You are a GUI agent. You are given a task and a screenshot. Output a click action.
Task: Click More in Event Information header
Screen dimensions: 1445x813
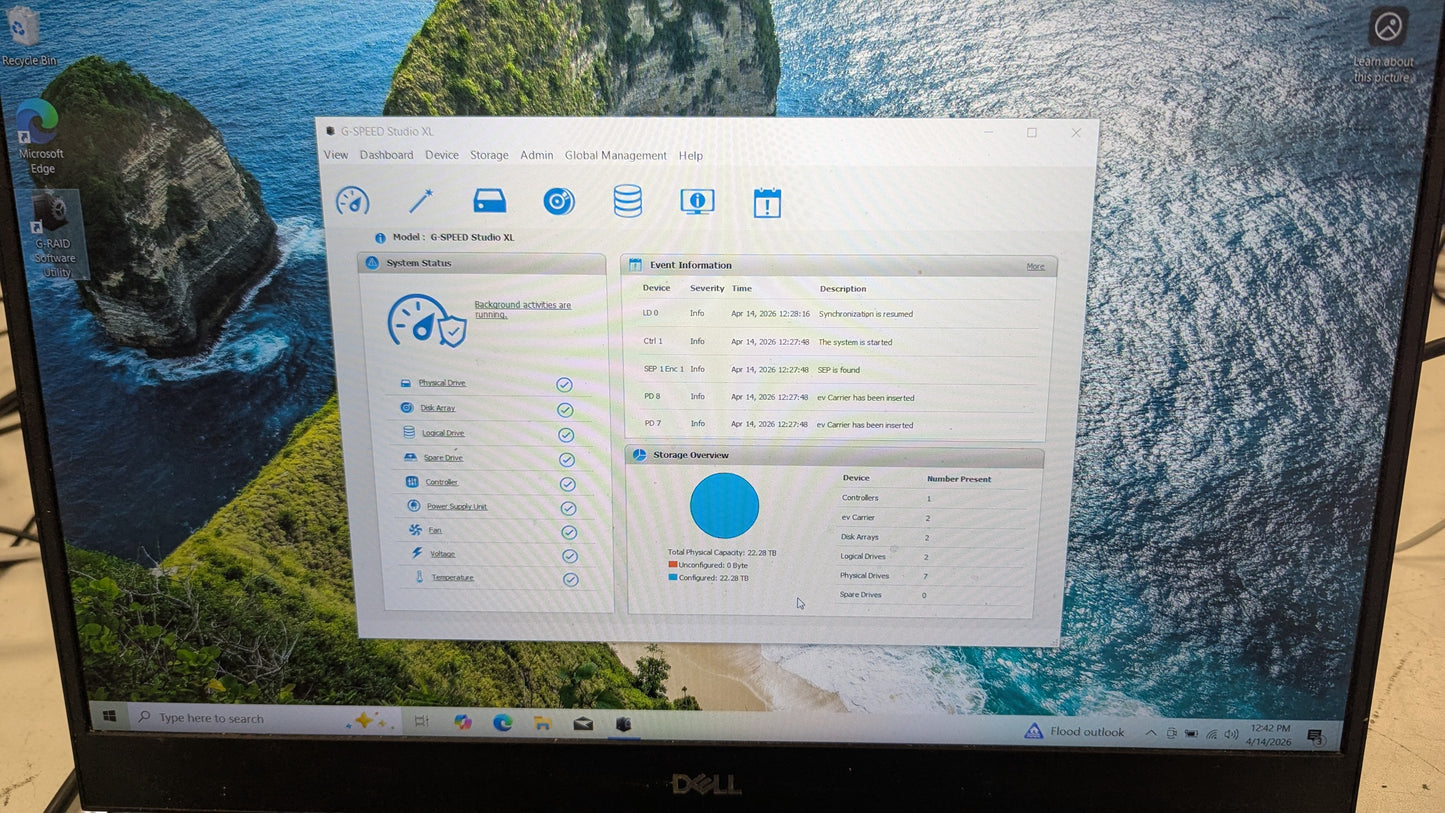(x=1035, y=266)
